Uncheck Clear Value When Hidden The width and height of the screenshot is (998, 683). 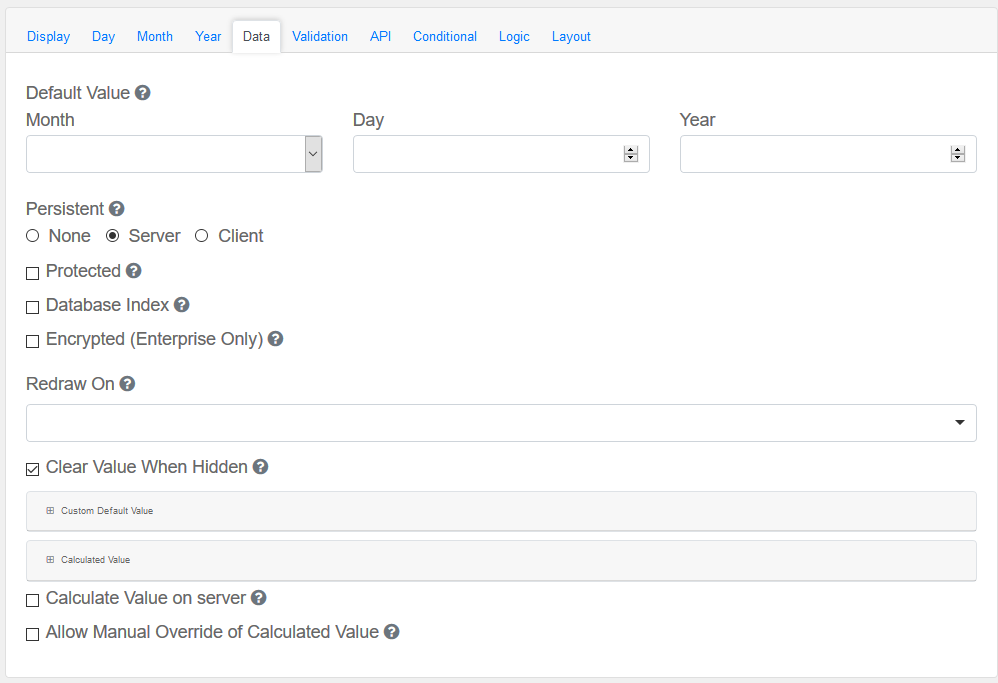coord(33,469)
